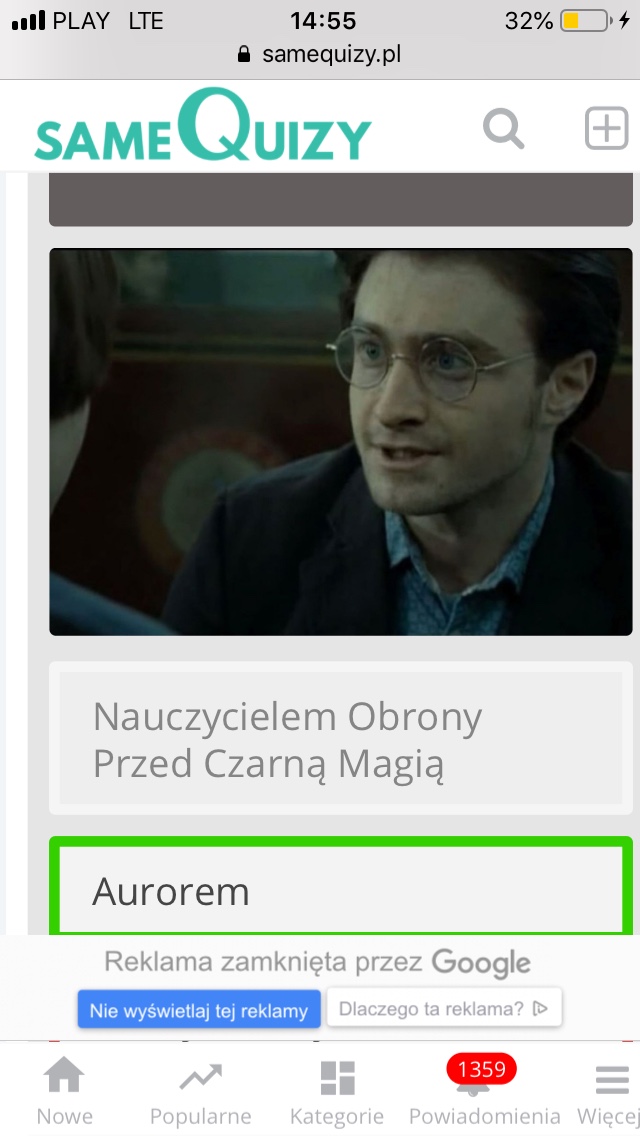Open Powiadomienia bell with 1359 badge

(484, 1091)
